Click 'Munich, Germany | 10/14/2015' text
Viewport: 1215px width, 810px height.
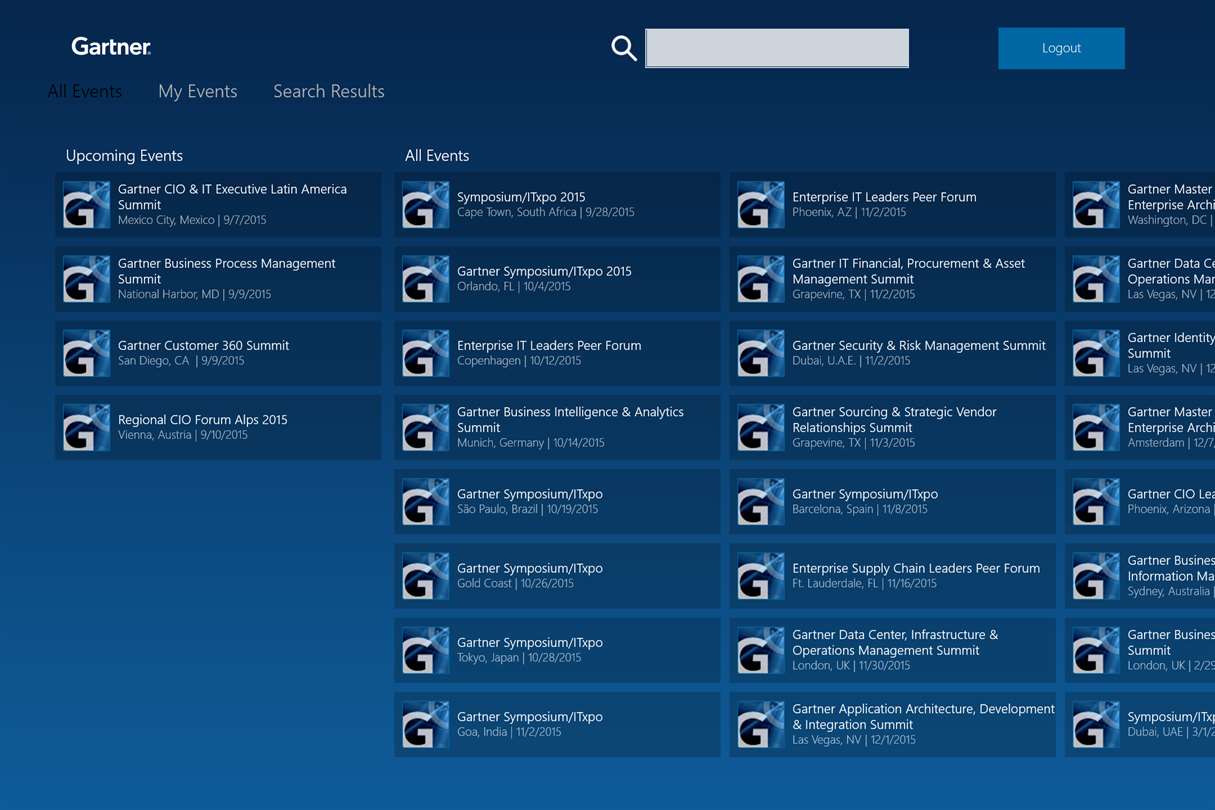531,443
